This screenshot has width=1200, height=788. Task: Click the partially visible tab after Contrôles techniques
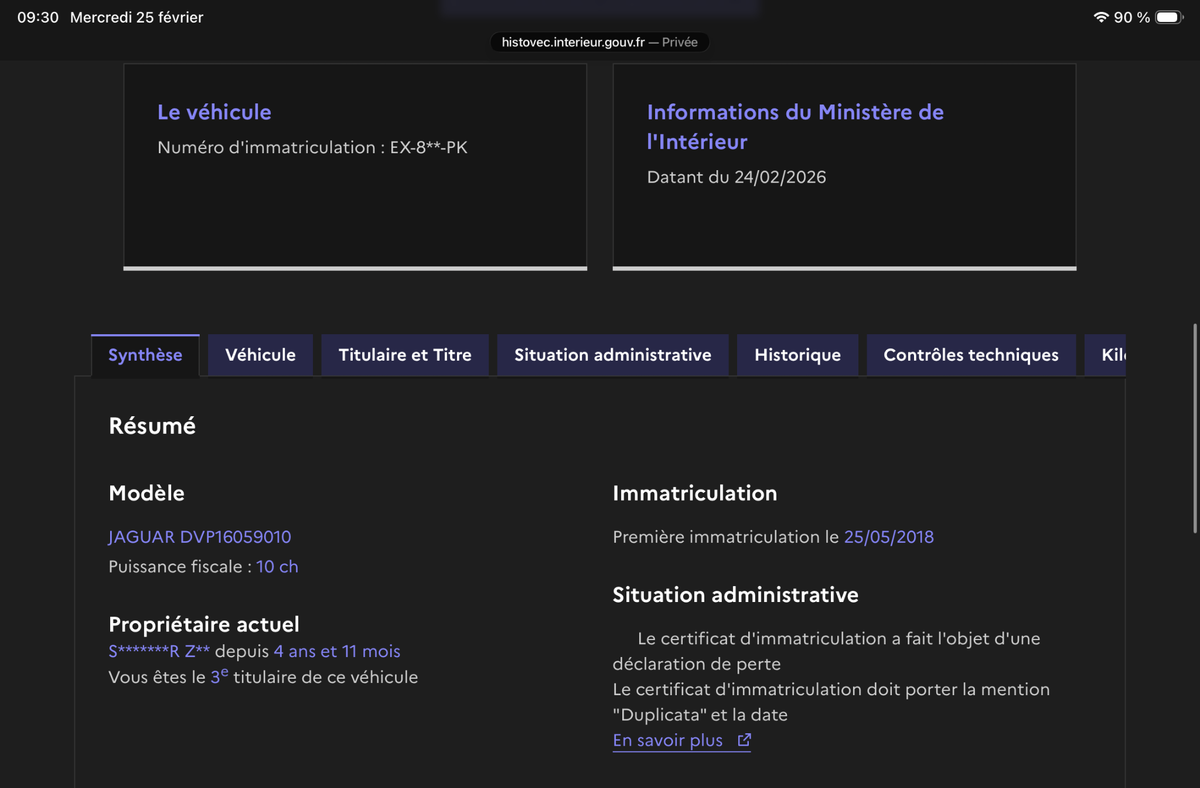click(x=1112, y=355)
